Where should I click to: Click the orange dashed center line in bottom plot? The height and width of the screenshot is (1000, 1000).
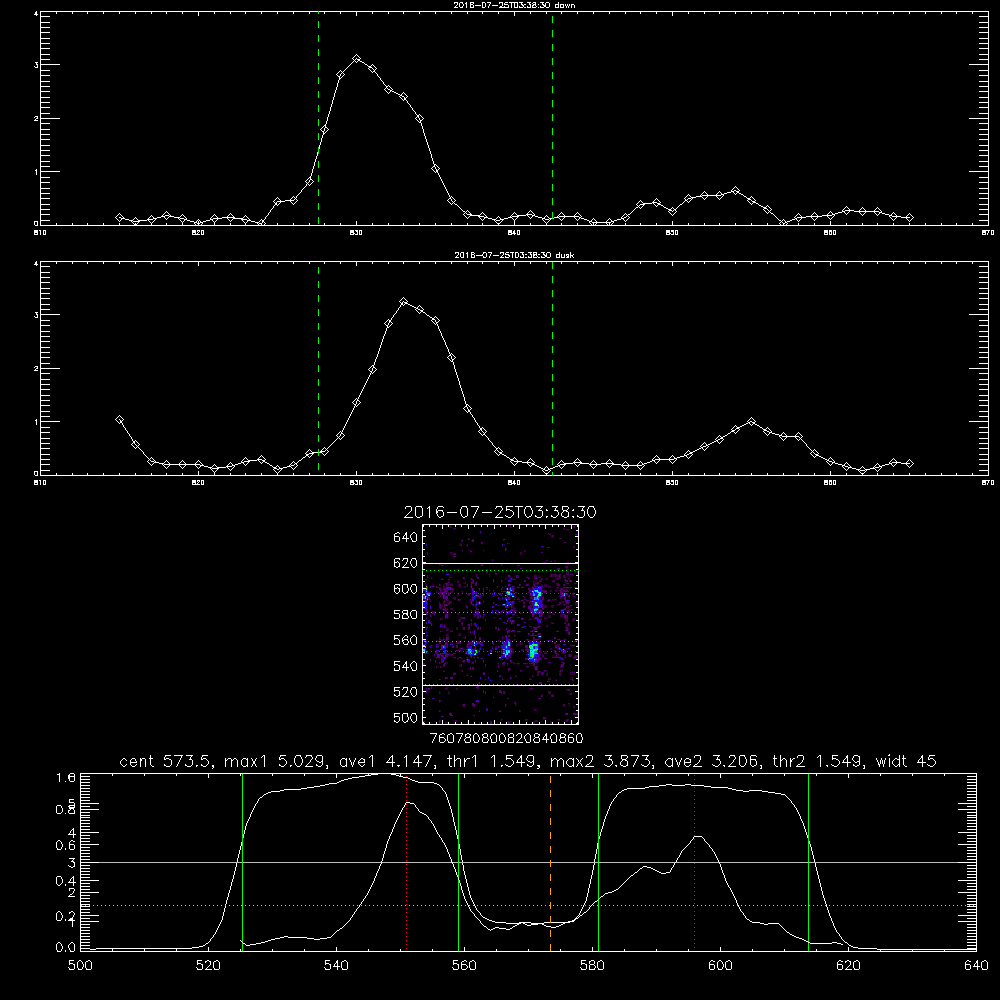coord(550,862)
